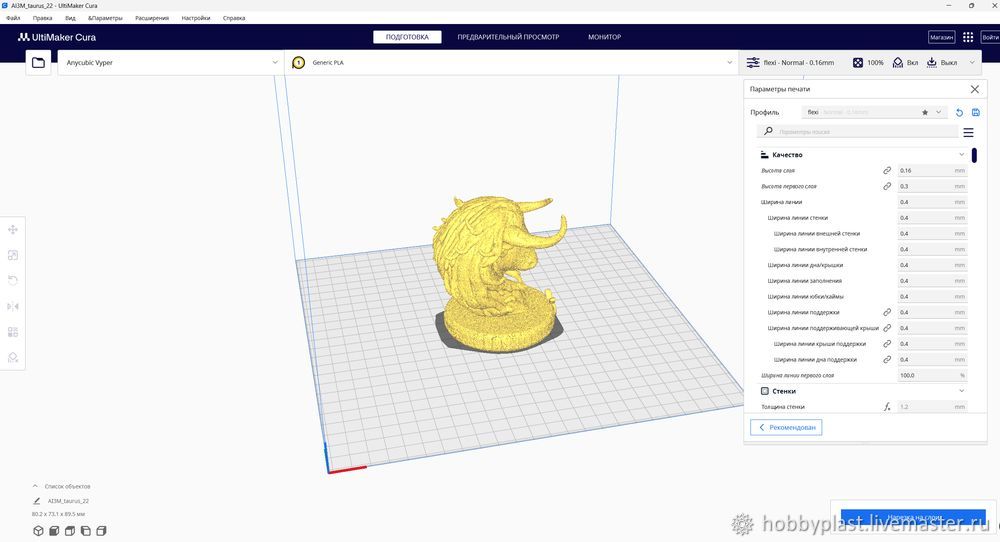Open the flexi profile dropdown
Viewport: 1000px width, 542px height.
874,112
